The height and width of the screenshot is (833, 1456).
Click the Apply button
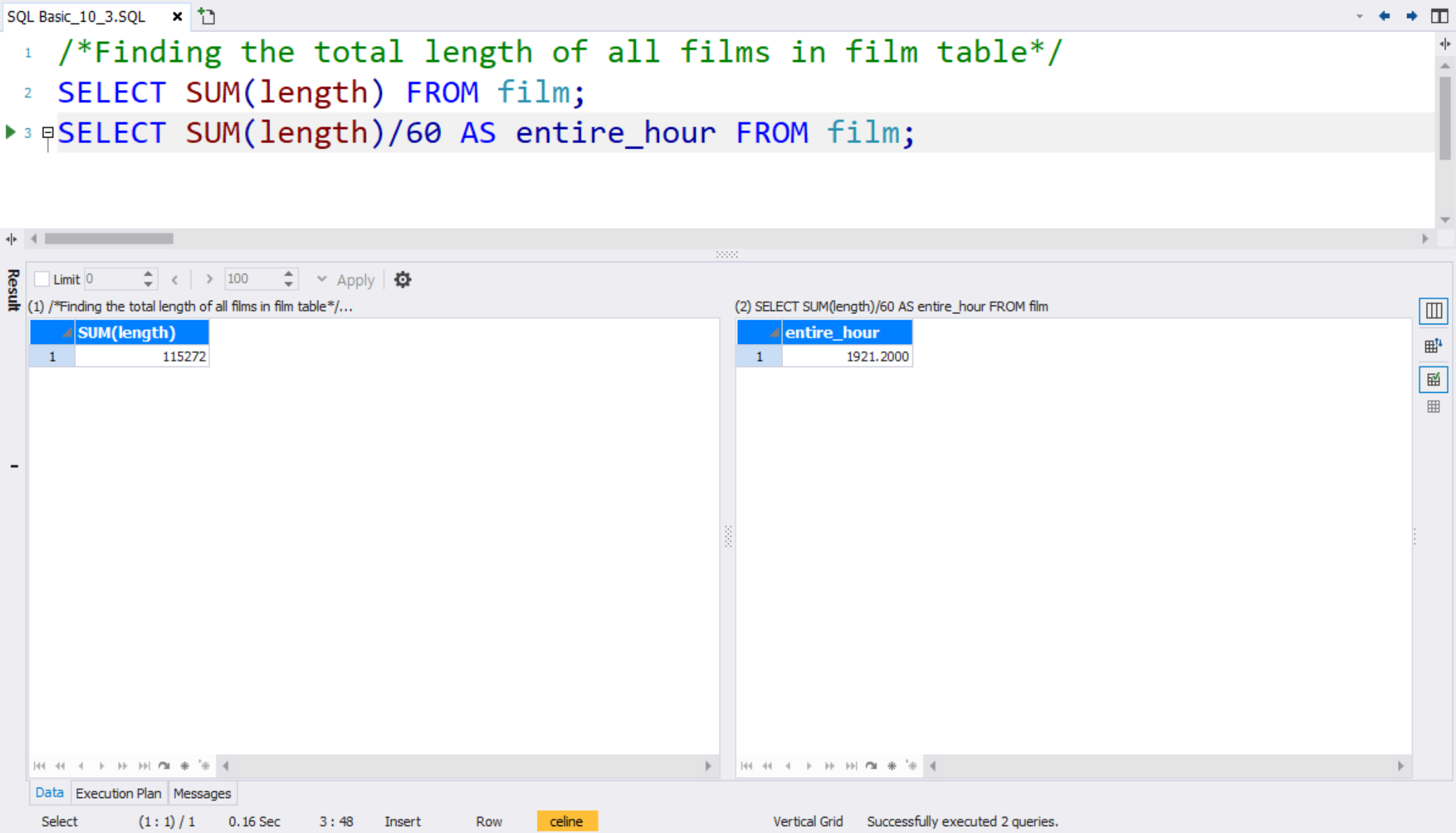(356, 280)
